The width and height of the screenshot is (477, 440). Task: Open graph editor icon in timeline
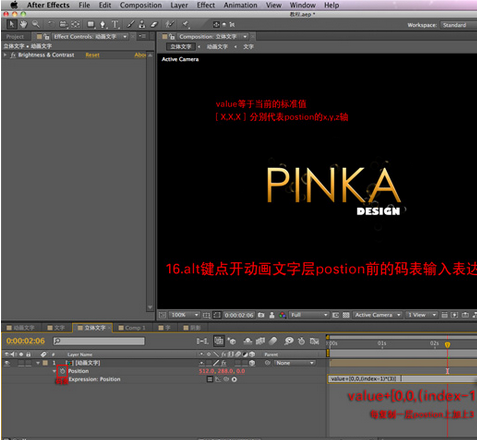[314, 341]
